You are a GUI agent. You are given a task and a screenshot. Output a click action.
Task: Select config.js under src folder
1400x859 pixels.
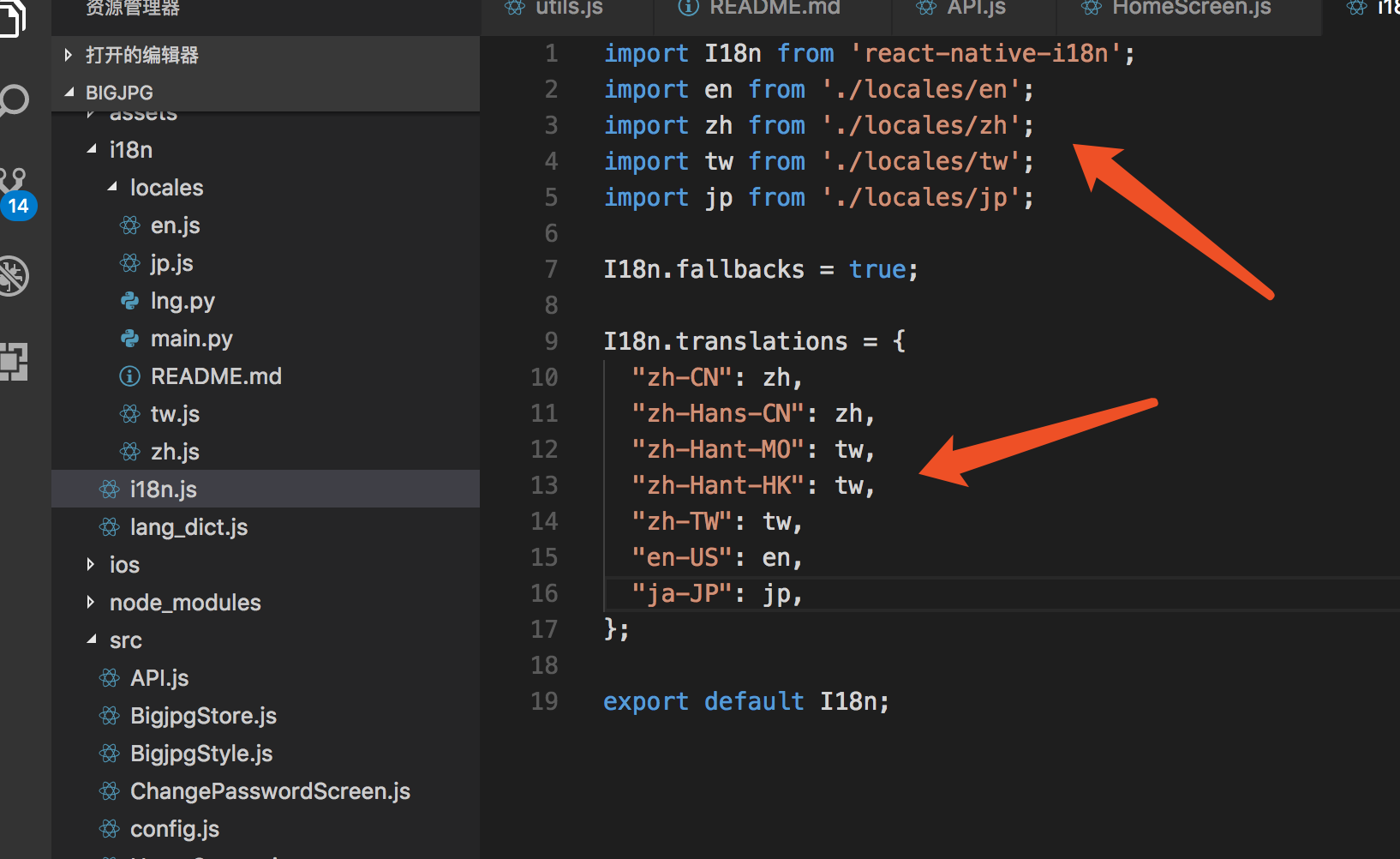[175, 828]
